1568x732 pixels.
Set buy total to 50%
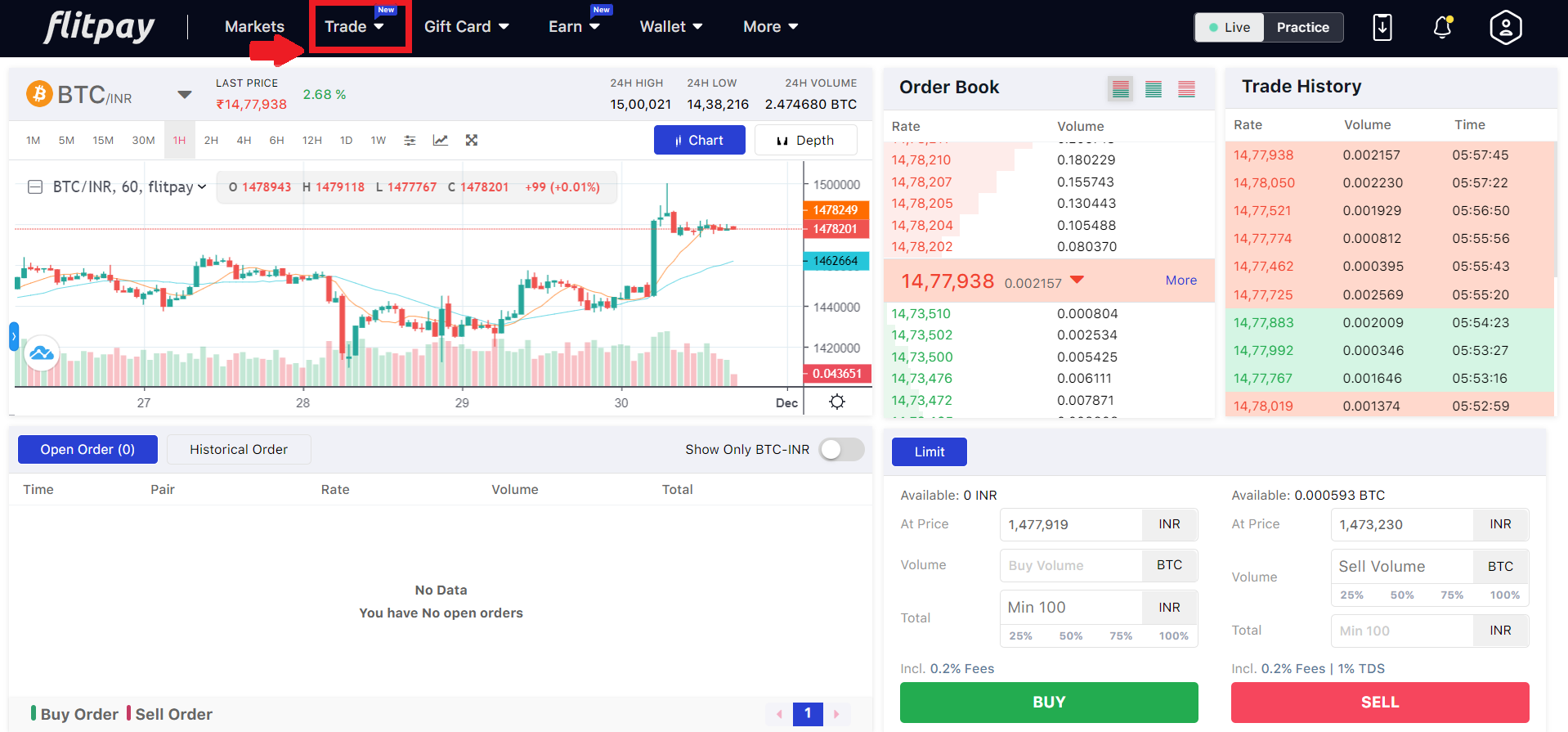pyautogui.click(x=1071, y=635)
